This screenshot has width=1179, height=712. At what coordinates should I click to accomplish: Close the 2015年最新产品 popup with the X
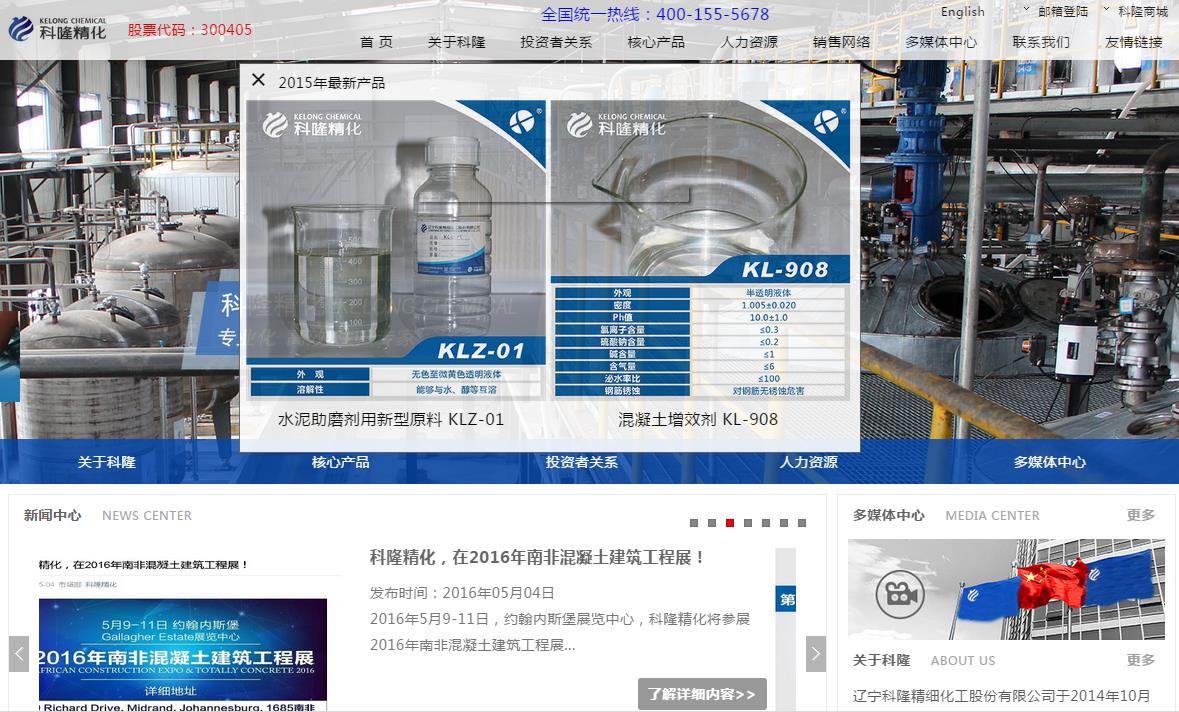258,80
